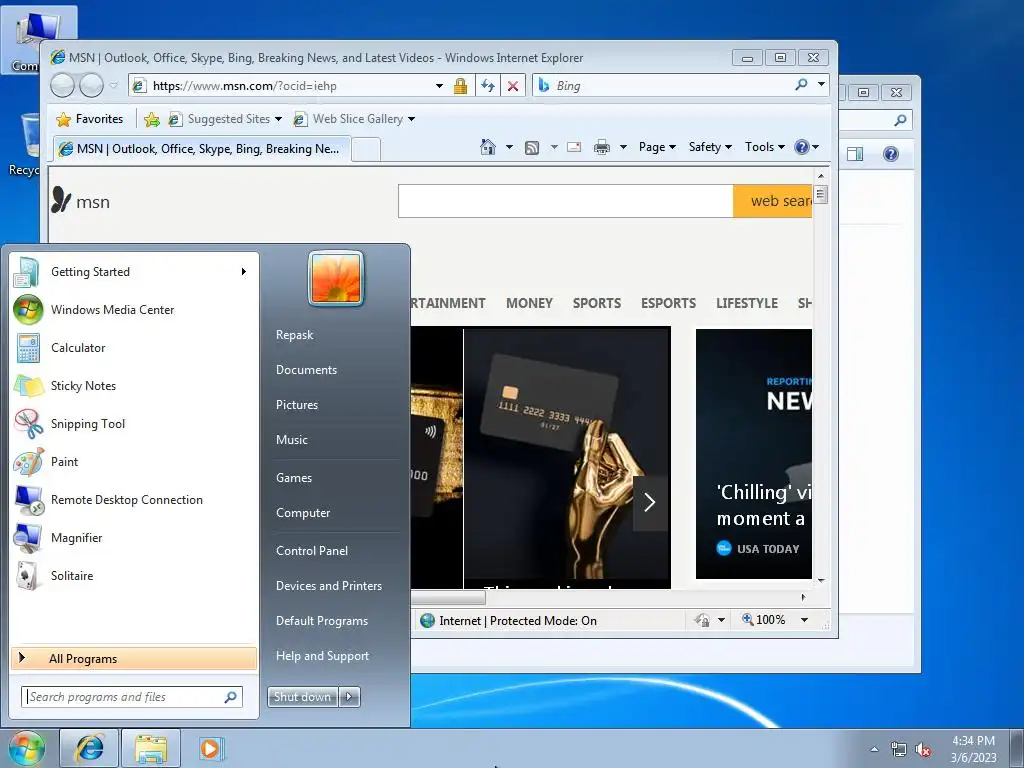Open Windows Media Player taskbar icon

click(x=211, y=748)
